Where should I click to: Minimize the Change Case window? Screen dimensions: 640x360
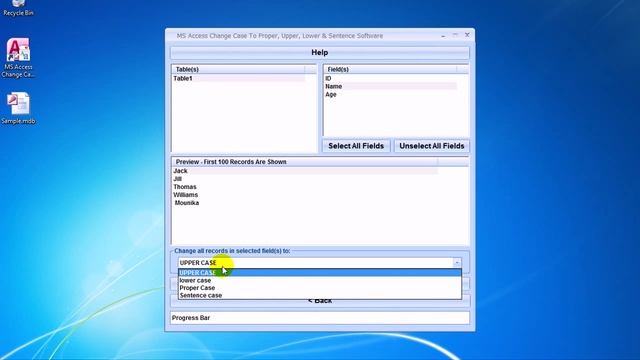(443, 36)
